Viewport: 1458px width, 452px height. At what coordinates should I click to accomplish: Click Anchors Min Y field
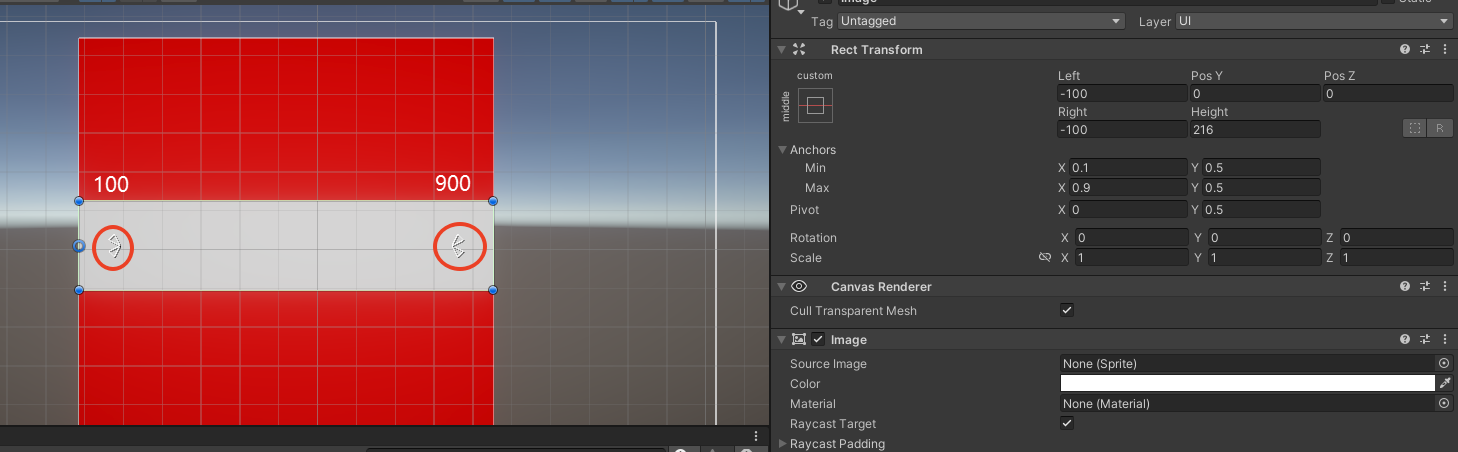click(1262, 168)
